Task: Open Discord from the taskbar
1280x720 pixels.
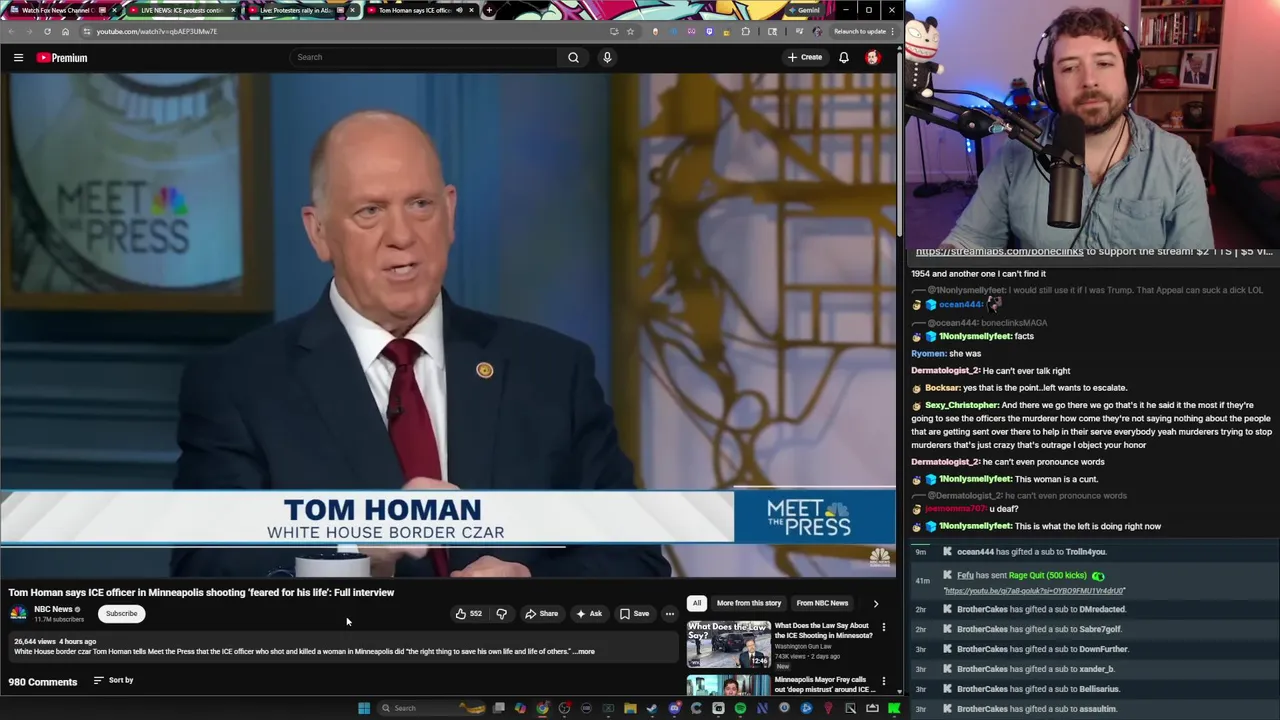Action: pos(674,708)
